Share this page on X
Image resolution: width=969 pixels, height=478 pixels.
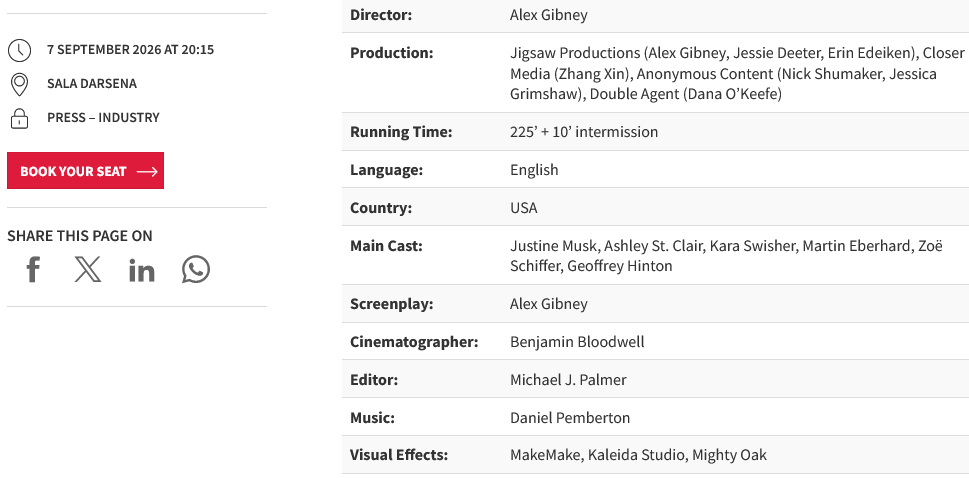(88, 270)
